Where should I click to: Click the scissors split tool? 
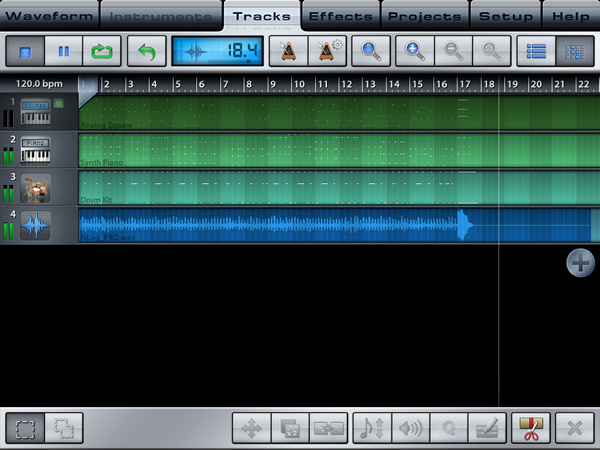531,428
